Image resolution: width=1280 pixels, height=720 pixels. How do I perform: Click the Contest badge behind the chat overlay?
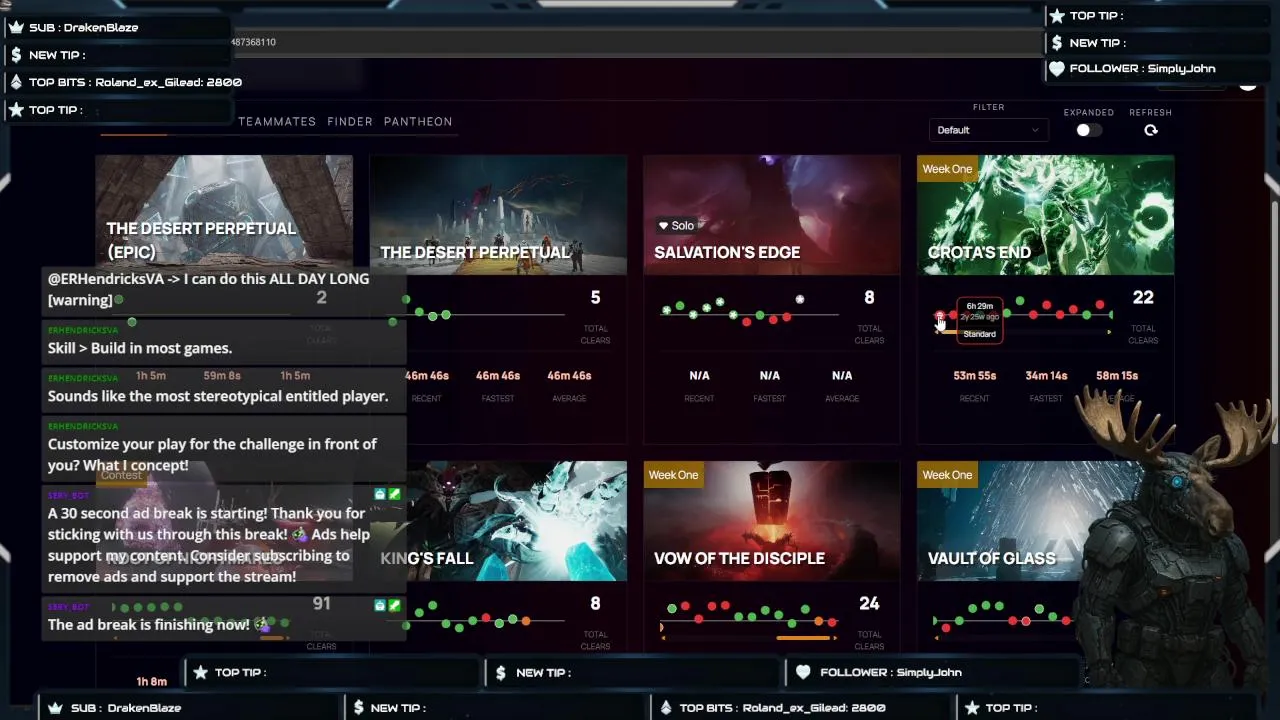(122, 475)
